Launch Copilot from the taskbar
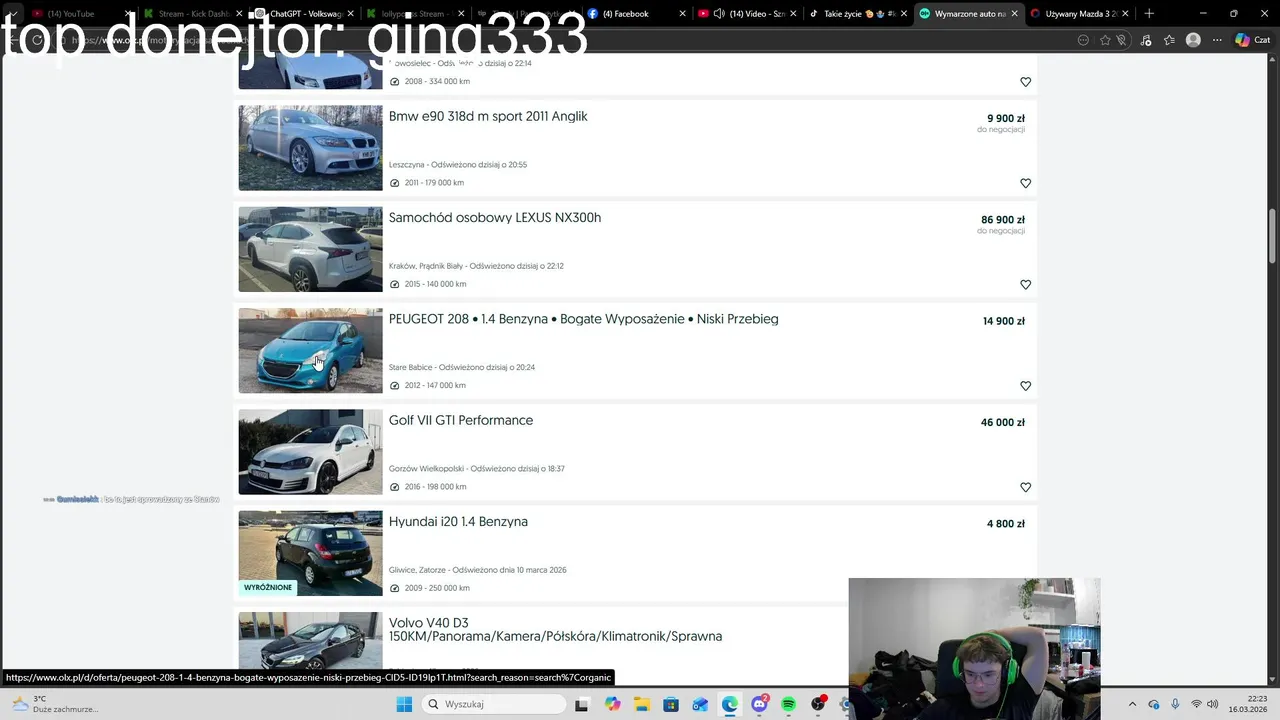Image resolution: width=1280 pixels, height=720 pixels. pos(612,704)
